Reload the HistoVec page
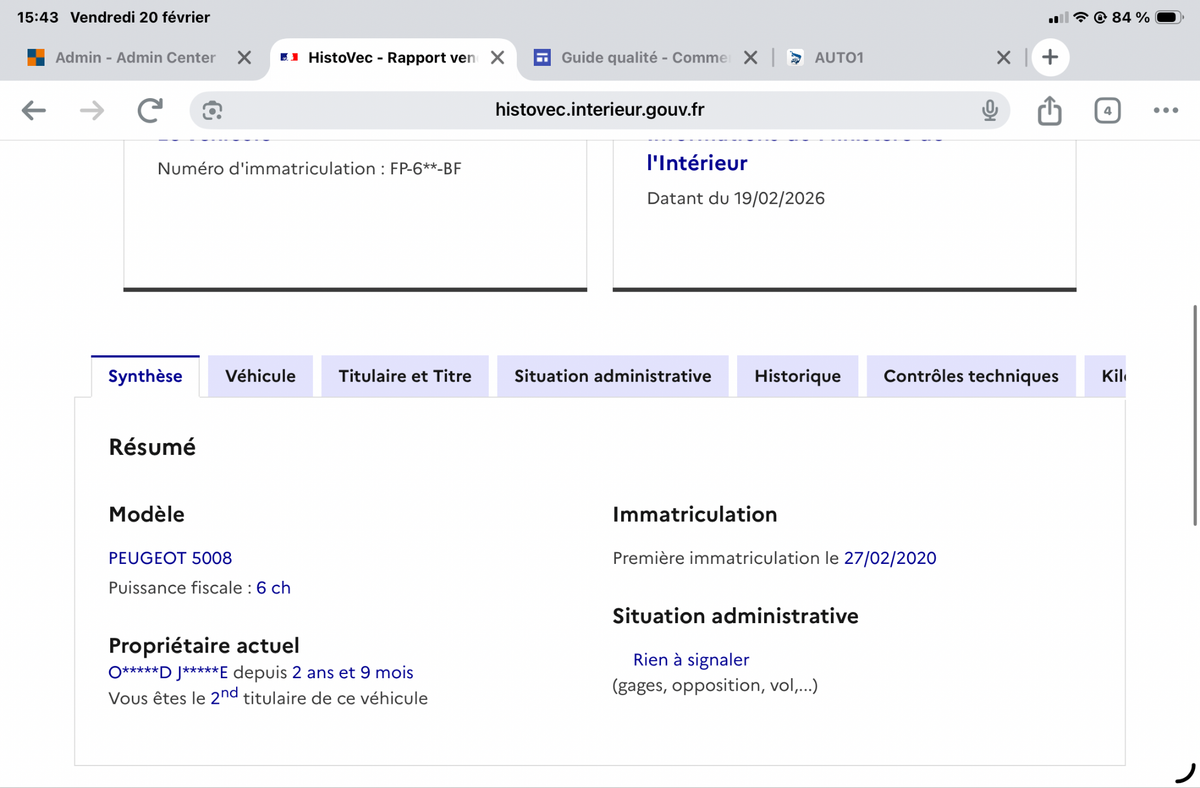 click(150, 110)
